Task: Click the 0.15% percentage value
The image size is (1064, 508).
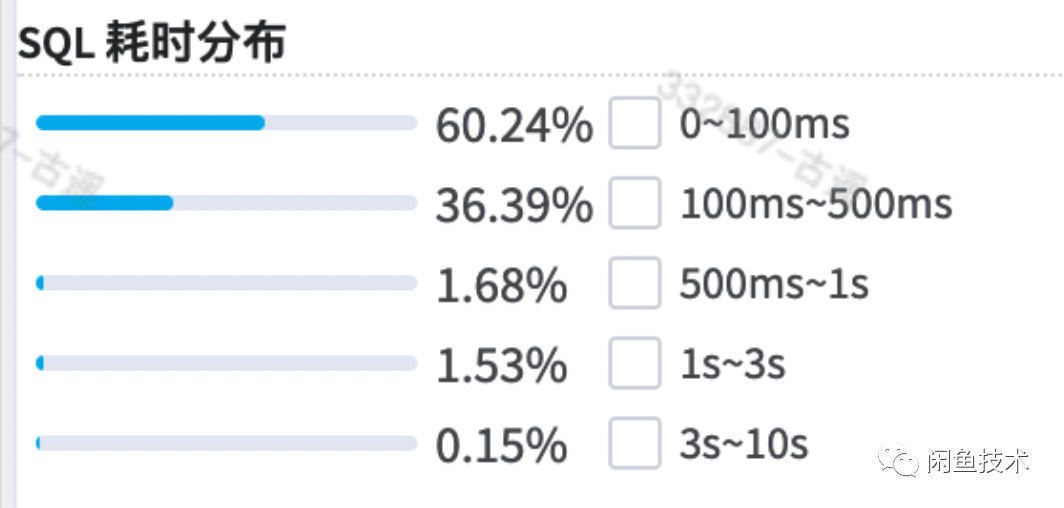Action: pos(501,446)
